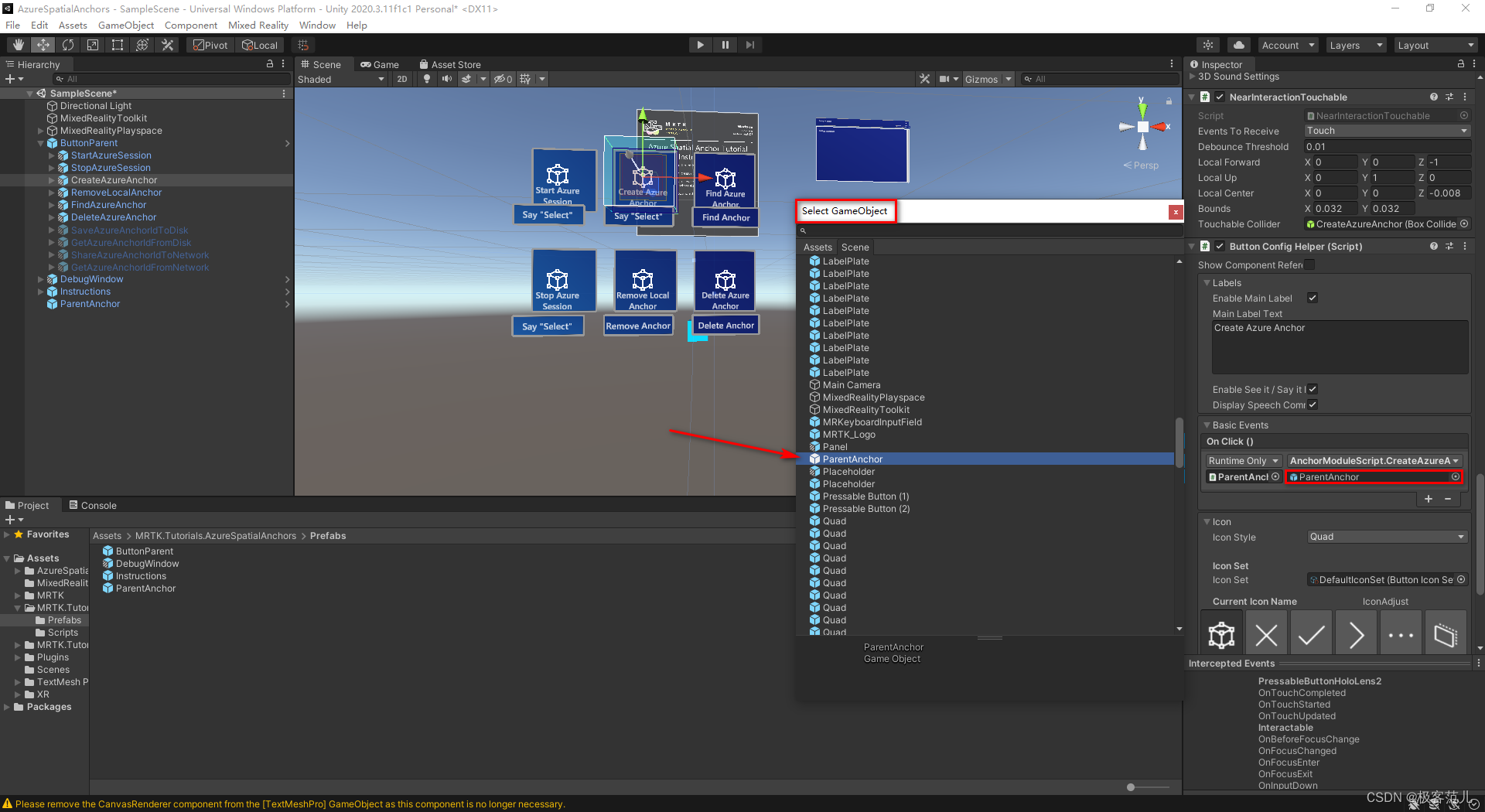Switch to the Console tab

(92, 505)
